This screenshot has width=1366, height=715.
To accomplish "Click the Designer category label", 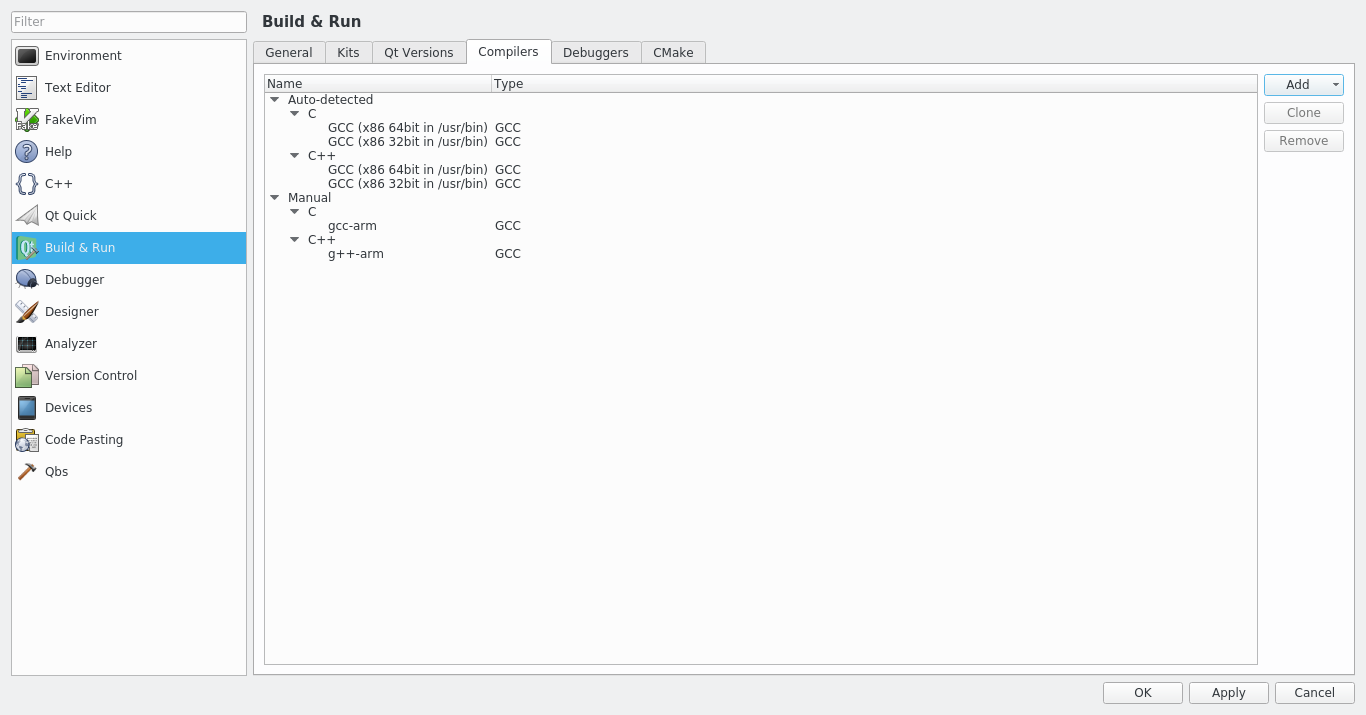I will click(72, 312).
